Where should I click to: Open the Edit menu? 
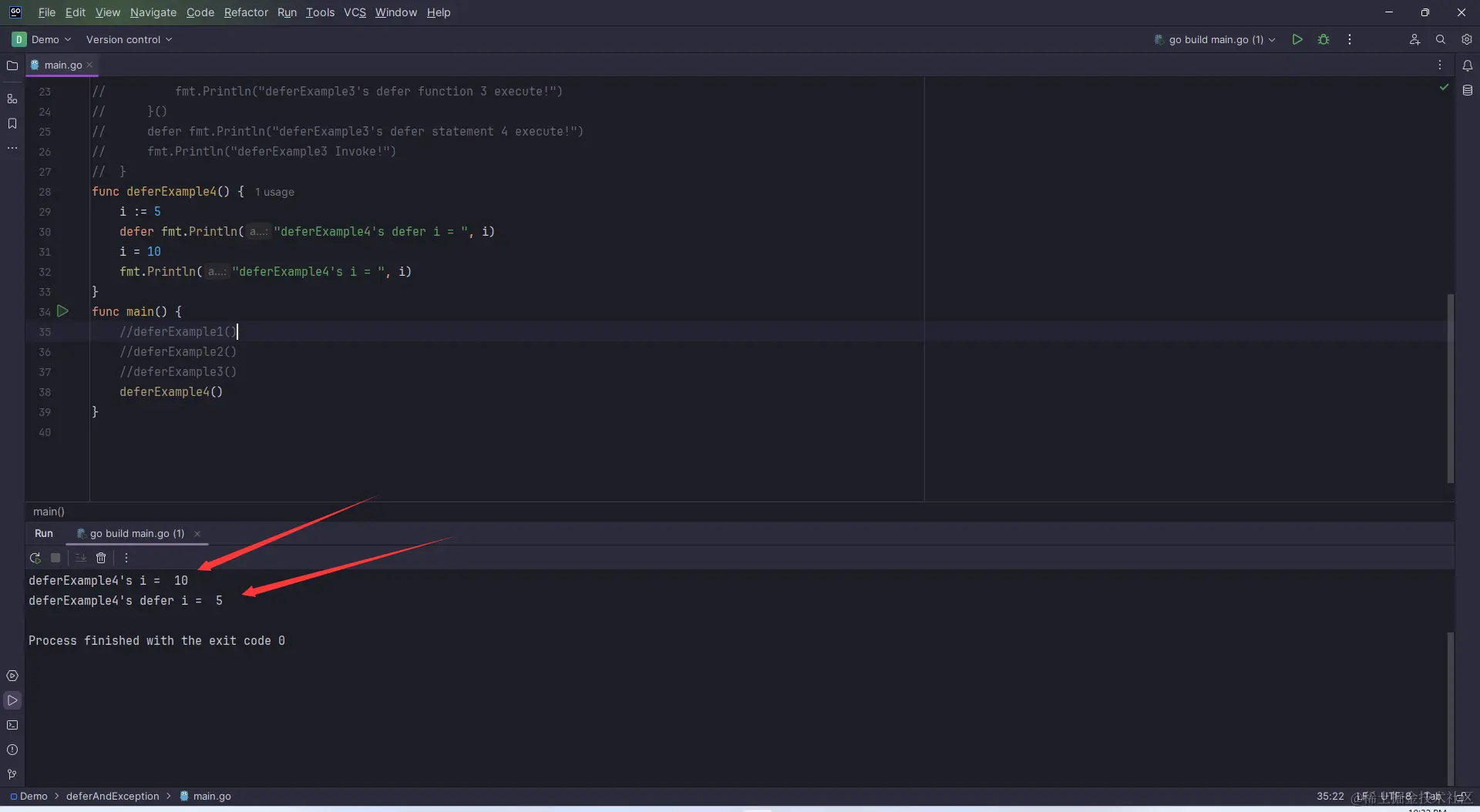[75, 12]
